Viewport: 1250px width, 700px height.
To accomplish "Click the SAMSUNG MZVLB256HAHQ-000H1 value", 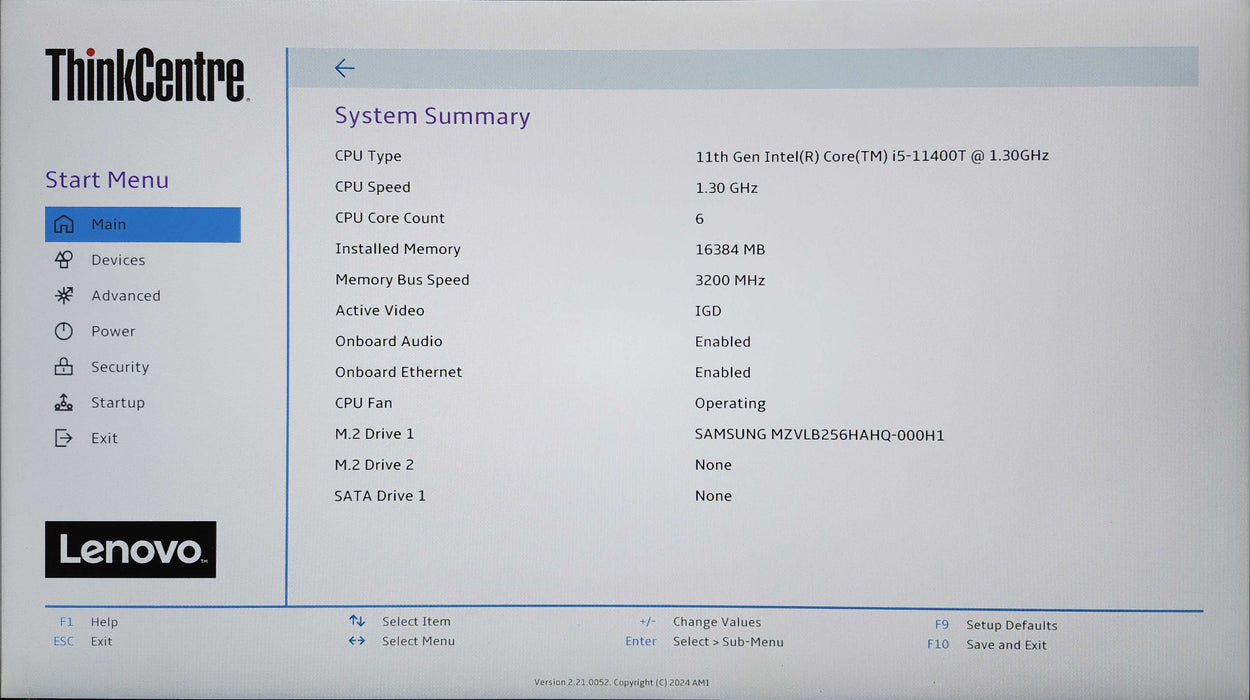I will [820, 435].
